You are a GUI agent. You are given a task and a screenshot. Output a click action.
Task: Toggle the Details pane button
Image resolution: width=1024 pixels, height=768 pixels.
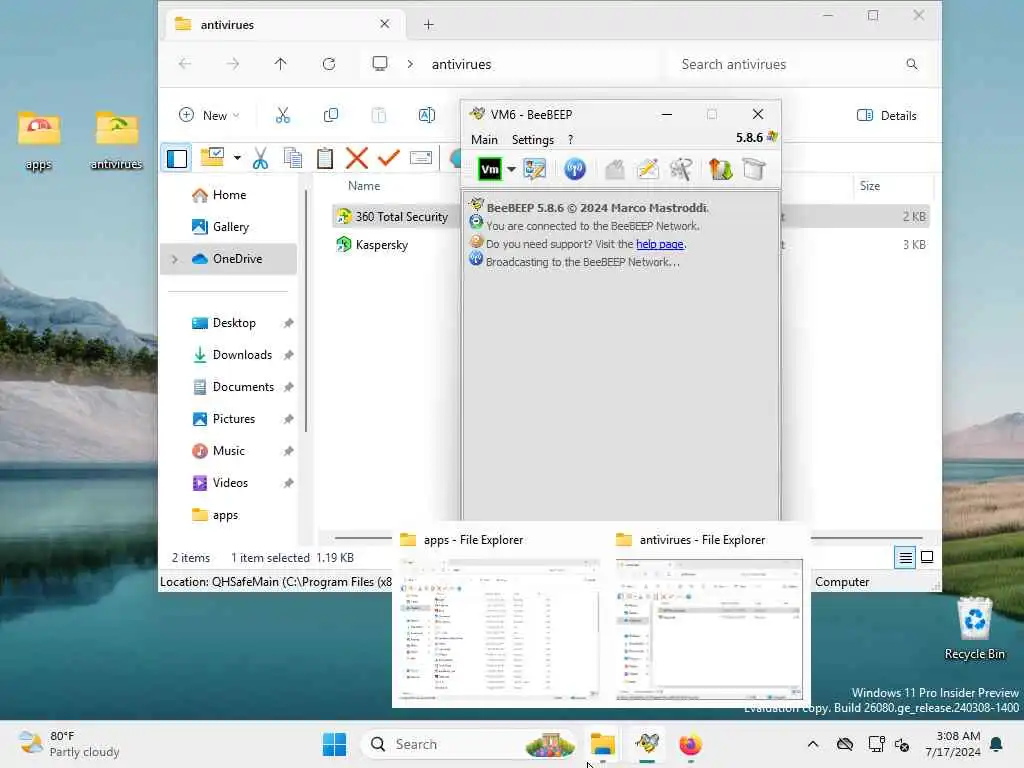tap(886, 116)
